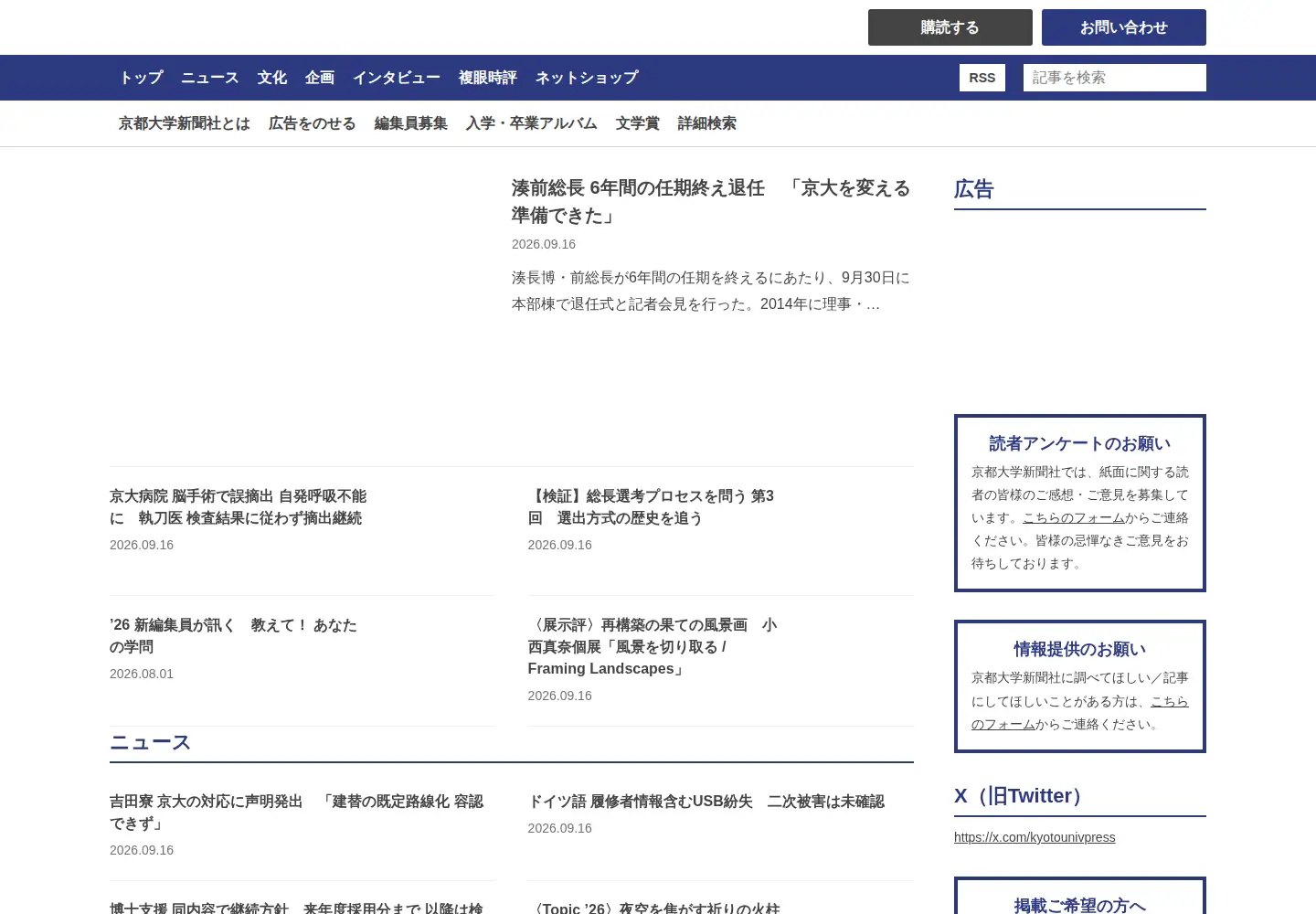Open the 詳細検索 advanced search link
The height and width of the screenshot is (914, 1316).
[707, 123]
